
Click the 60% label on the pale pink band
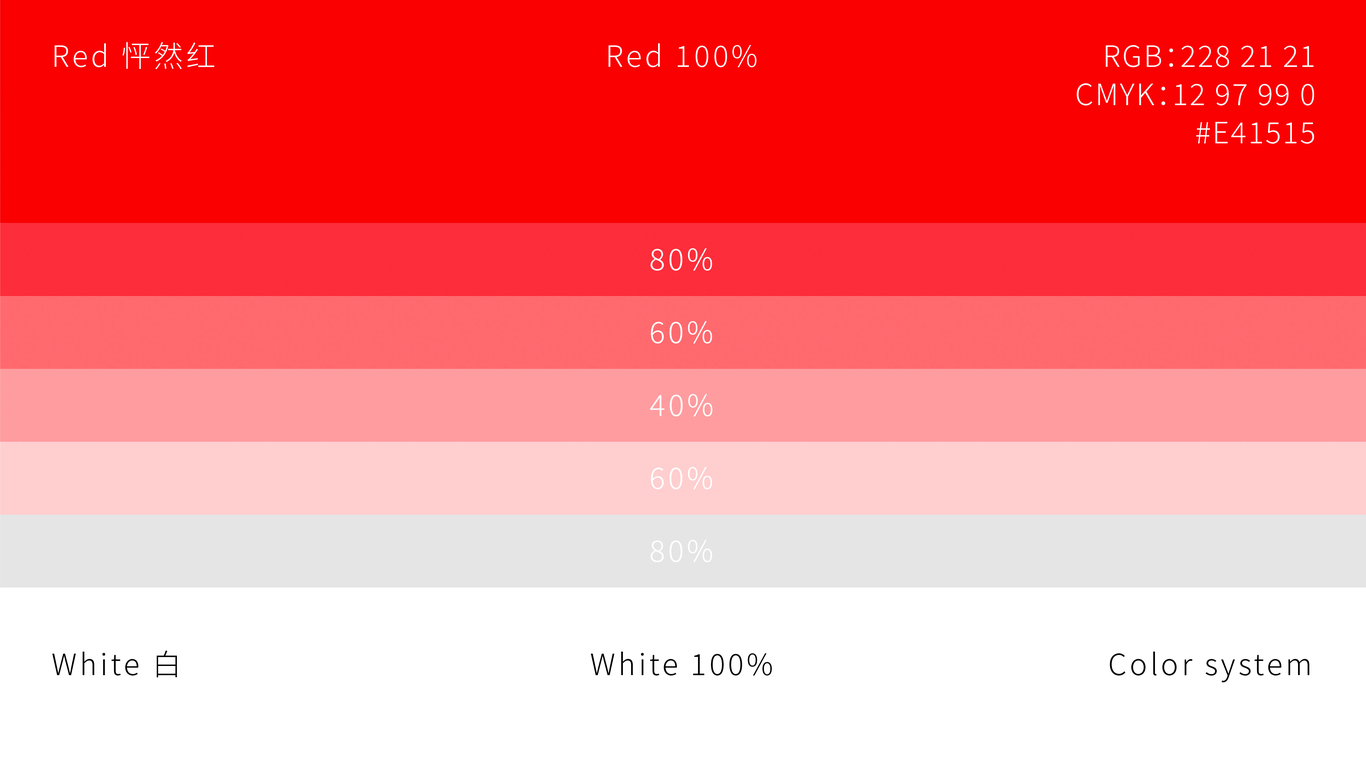click(681, 479)
